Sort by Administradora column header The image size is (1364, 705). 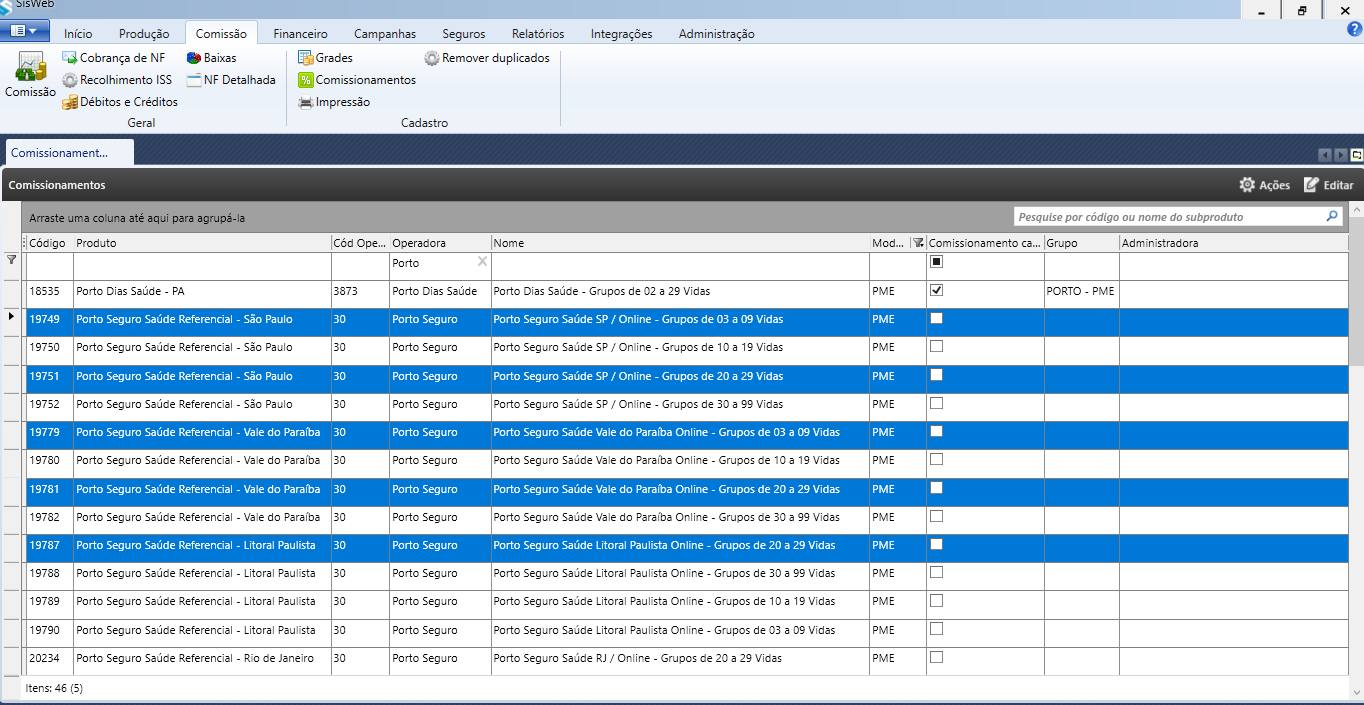coord(1233,243)
